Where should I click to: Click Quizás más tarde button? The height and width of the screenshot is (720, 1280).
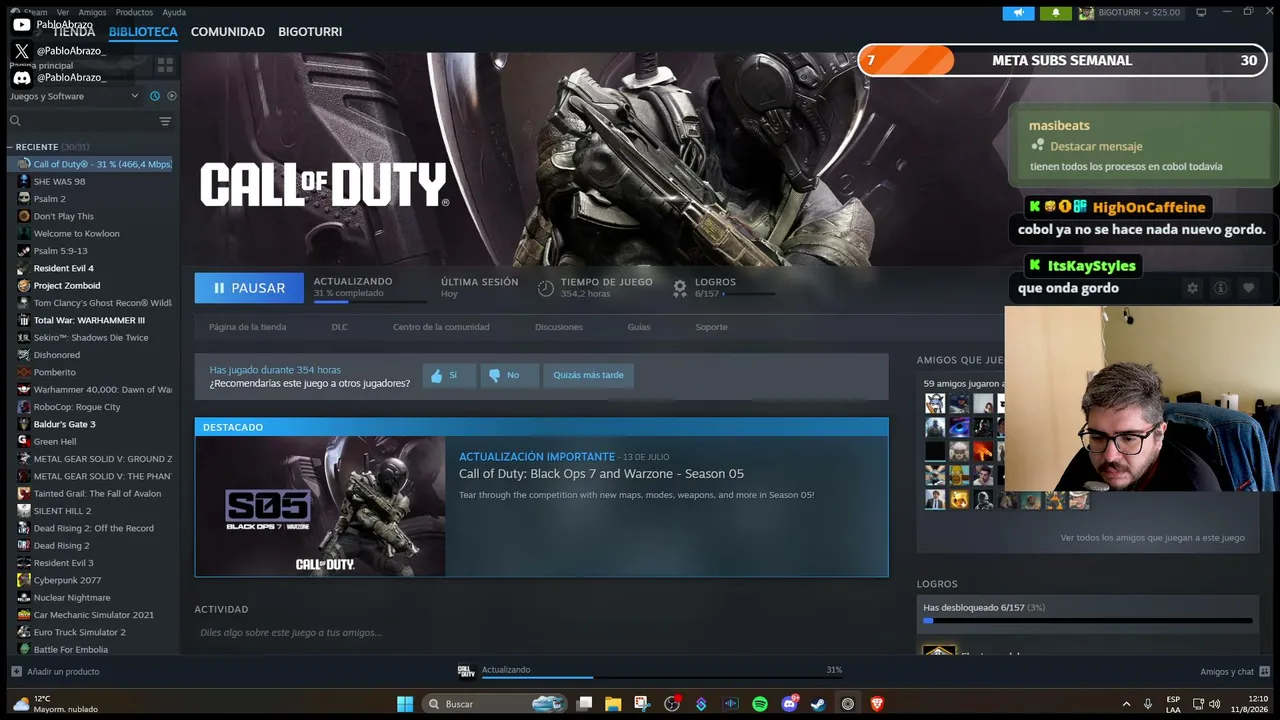point(588,376)
